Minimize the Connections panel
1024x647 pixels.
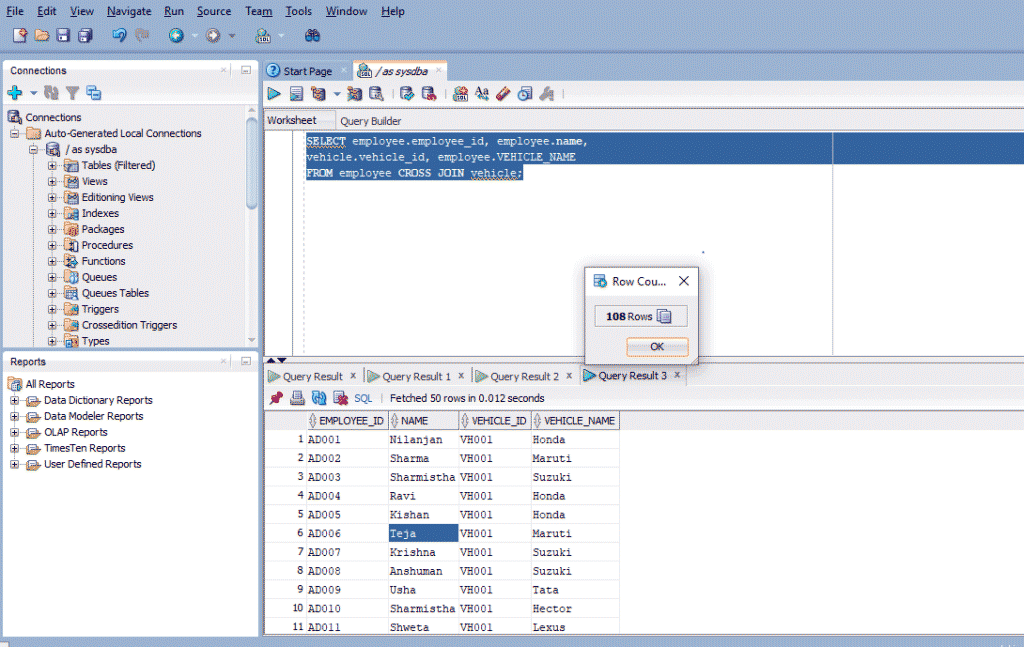(x=246, y=70)
